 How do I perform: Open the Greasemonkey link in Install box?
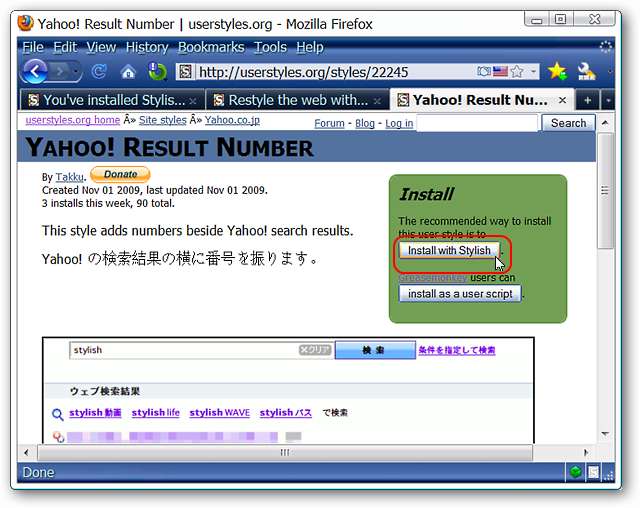pos(433,278)
